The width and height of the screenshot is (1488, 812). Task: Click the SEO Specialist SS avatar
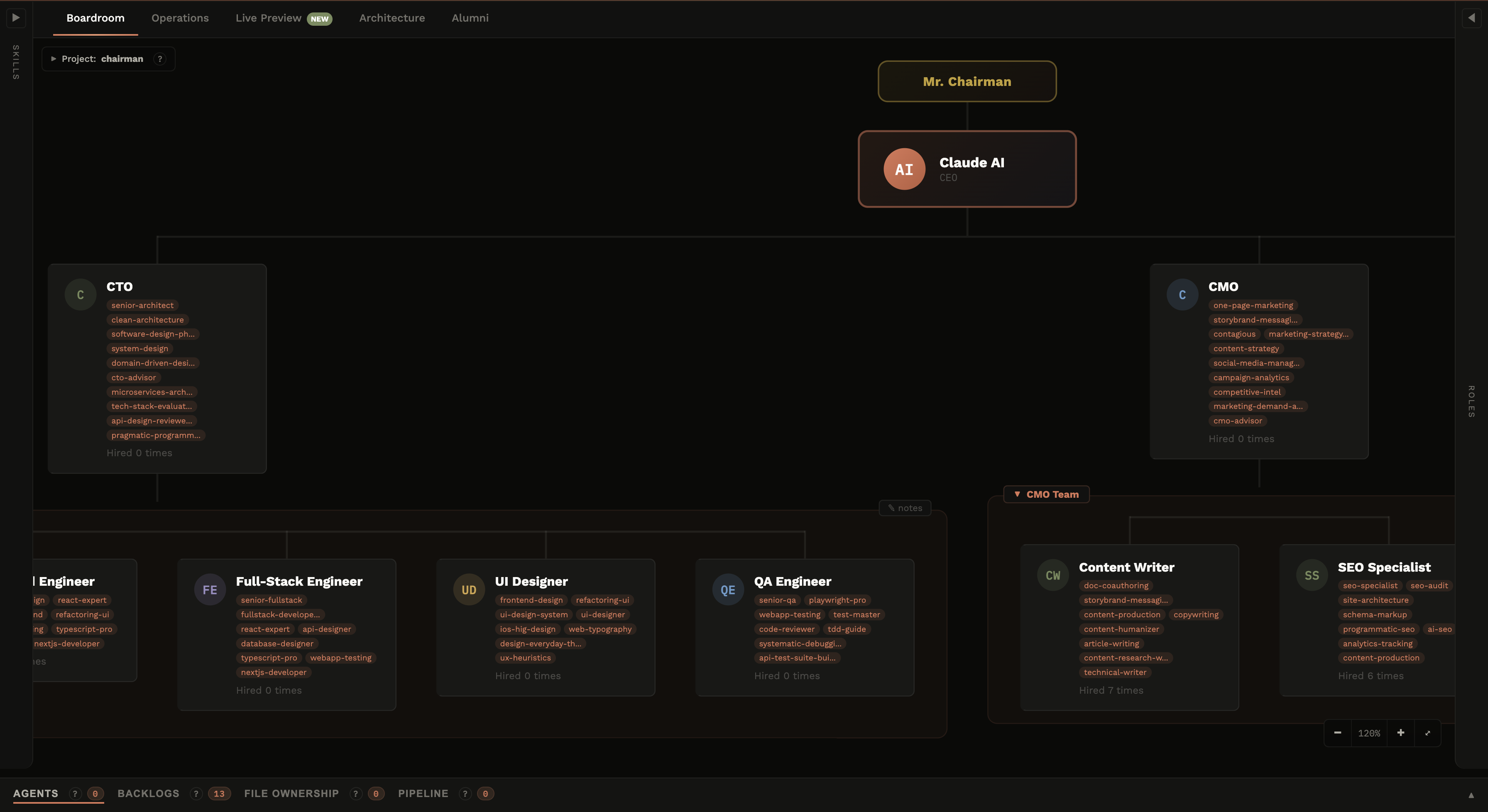coord(1312,575)
